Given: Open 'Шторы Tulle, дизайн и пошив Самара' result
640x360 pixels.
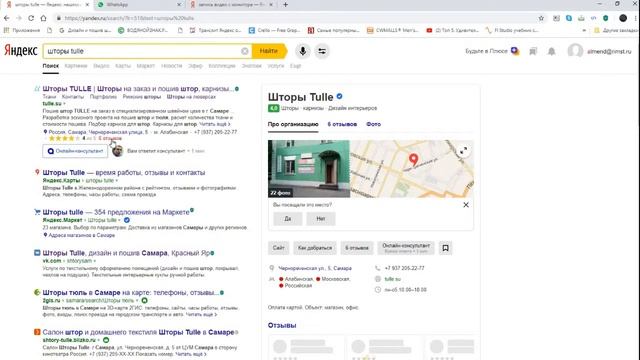Looking at the screenshot, I should (x=126, y=253).
